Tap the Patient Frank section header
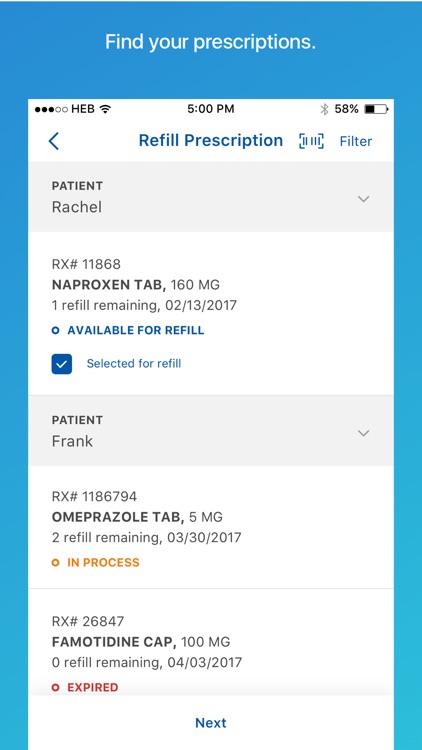The width and height of the screenshot is (422, 750). (x=211, y=431)
